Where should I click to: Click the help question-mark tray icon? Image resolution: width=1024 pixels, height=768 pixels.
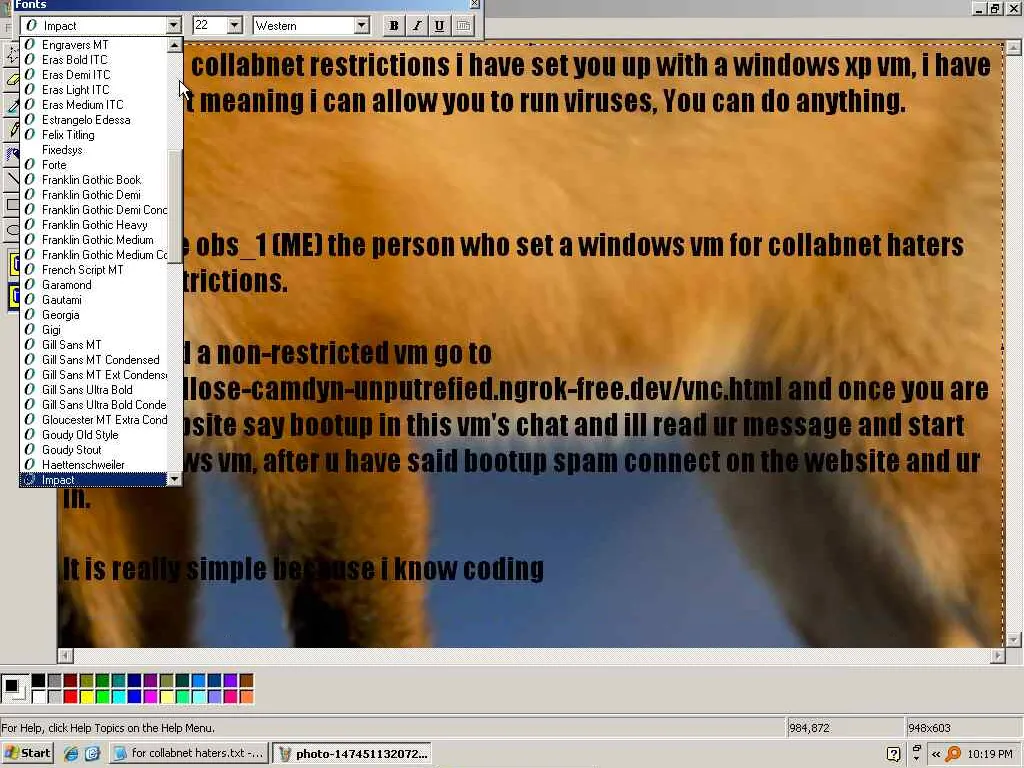893,754
